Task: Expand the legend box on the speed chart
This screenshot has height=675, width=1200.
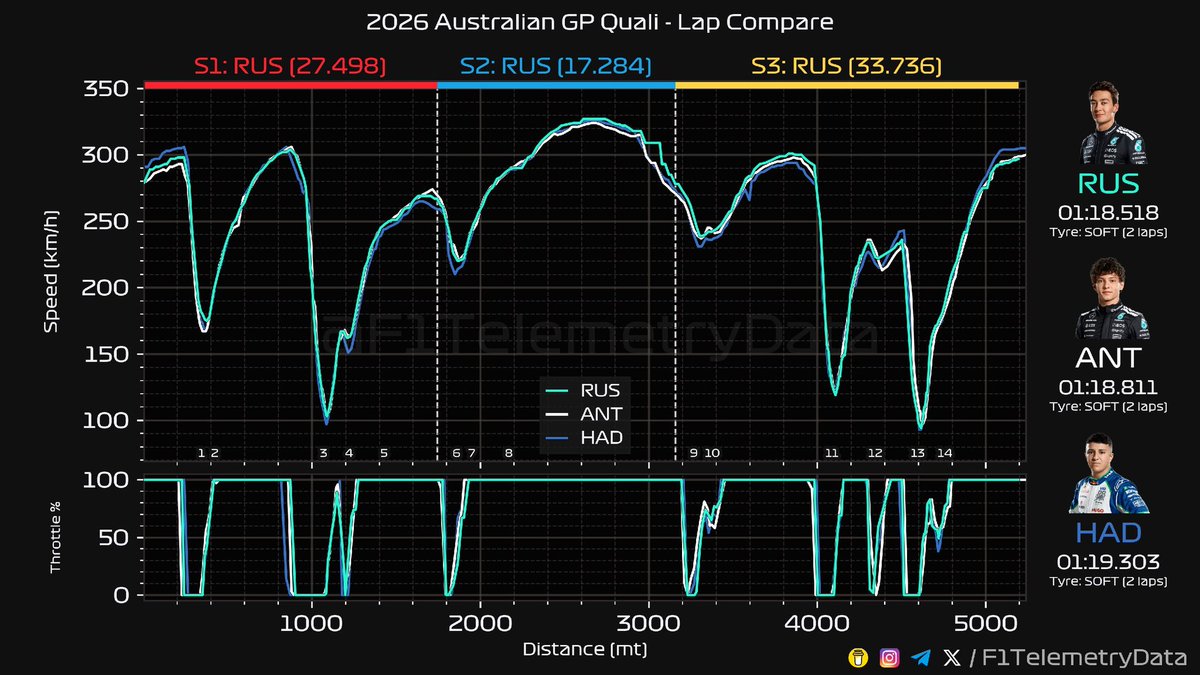Action: 583,414
